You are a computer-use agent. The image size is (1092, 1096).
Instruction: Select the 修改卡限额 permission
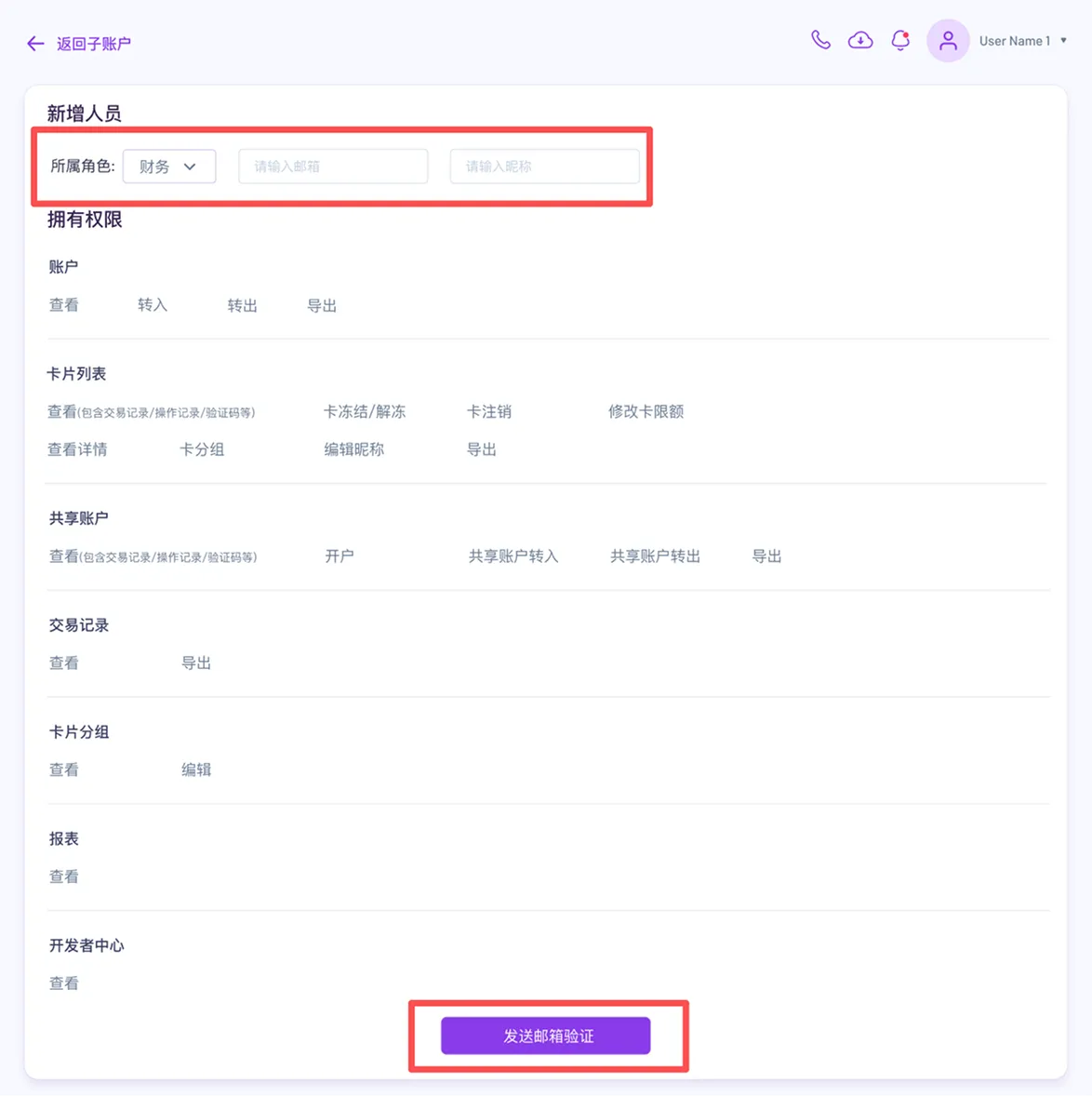(x=646, y=412)
